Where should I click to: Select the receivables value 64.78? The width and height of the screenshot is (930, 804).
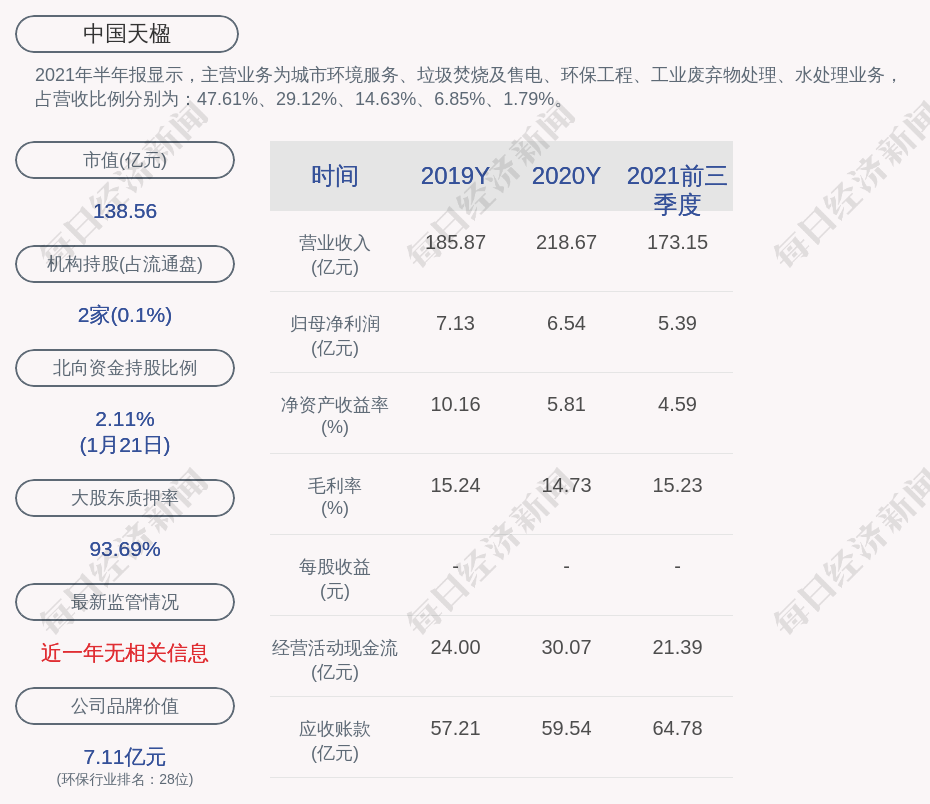coord(677,729)
